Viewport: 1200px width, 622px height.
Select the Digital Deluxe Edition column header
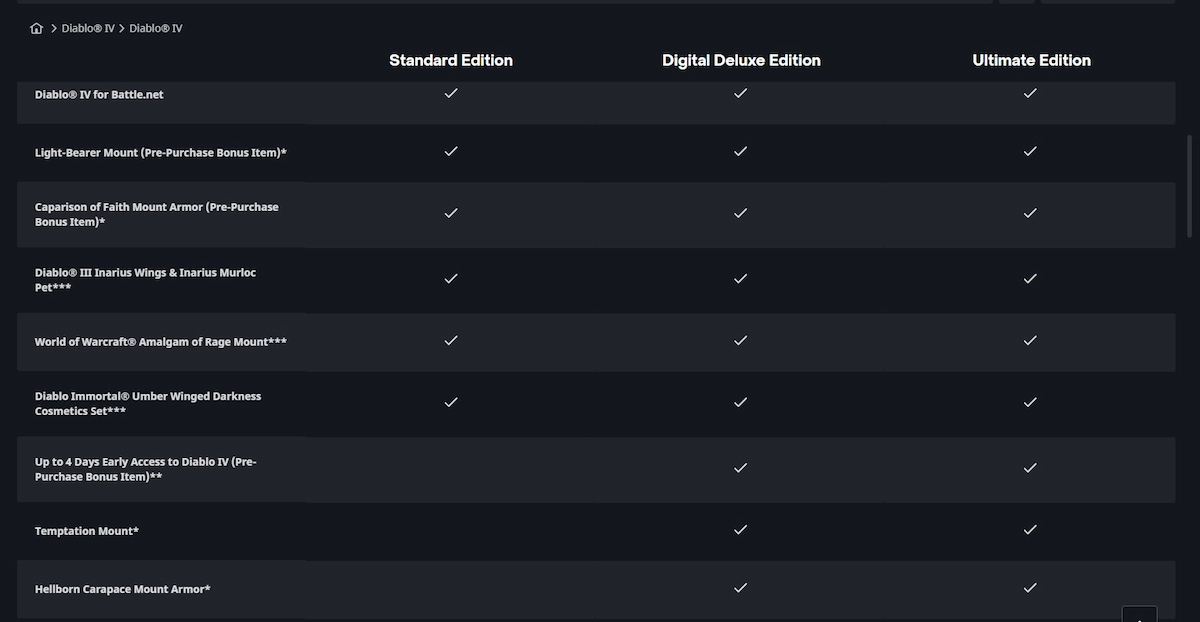741,60
